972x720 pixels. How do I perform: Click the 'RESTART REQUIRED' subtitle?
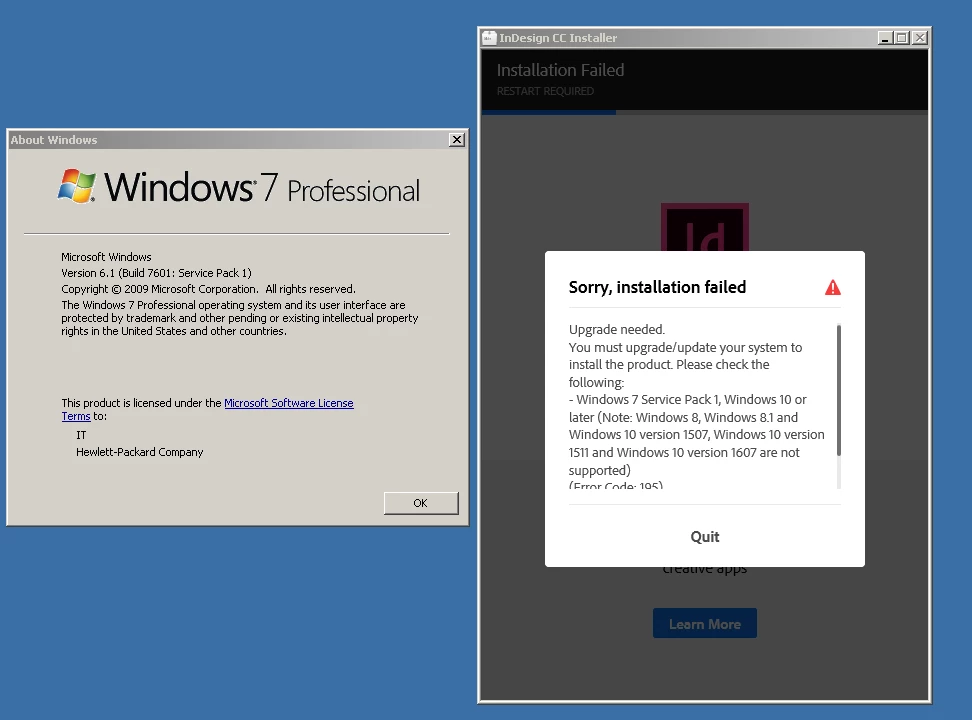(x=545, y=91)
